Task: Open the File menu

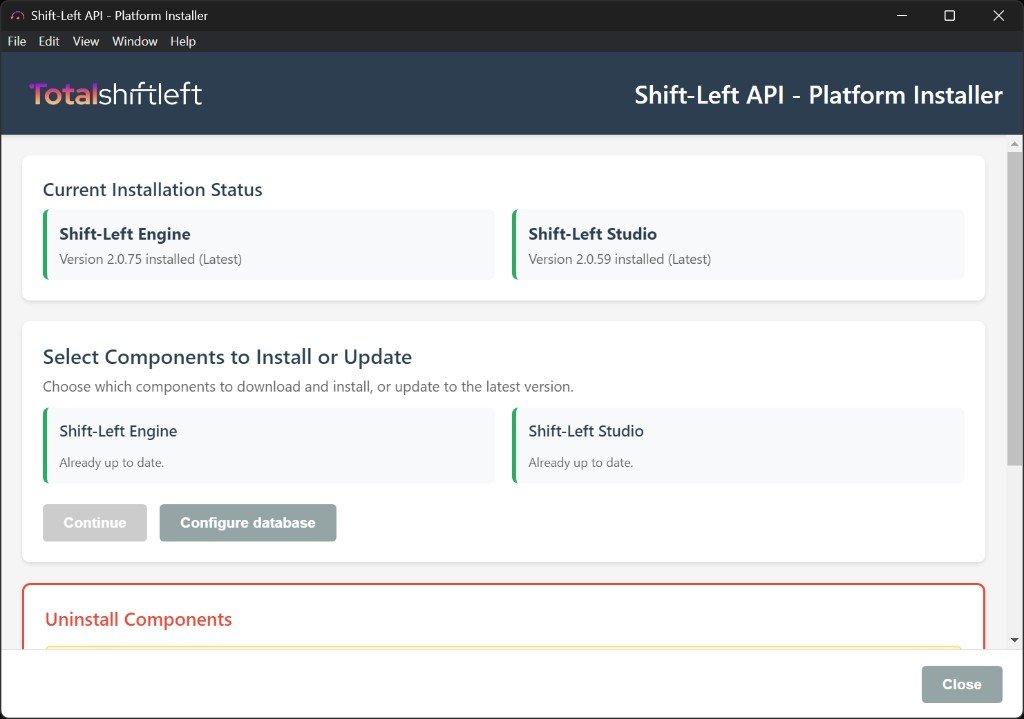Action: (16, 41)
